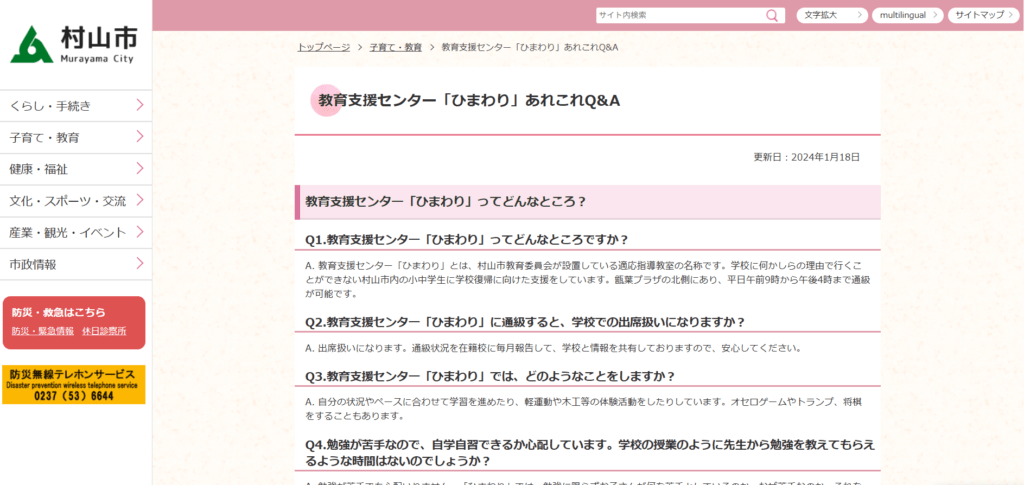Expand the chevron beside 産業・観光・イベント
The height and width of the screenshot is (485, 1024).
(140, 232)
